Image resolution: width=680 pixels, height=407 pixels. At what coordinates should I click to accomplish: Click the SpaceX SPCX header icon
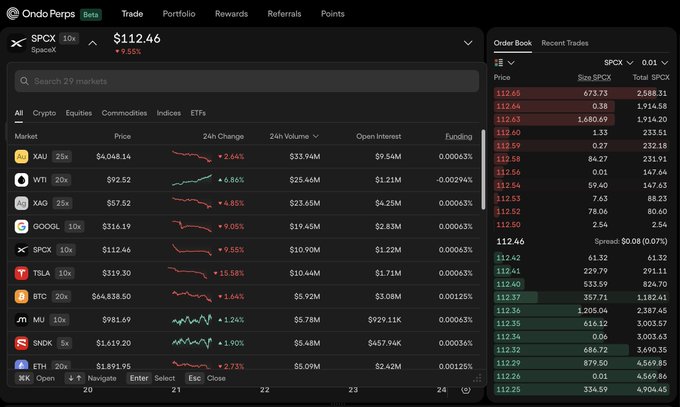tap(18, 43)
